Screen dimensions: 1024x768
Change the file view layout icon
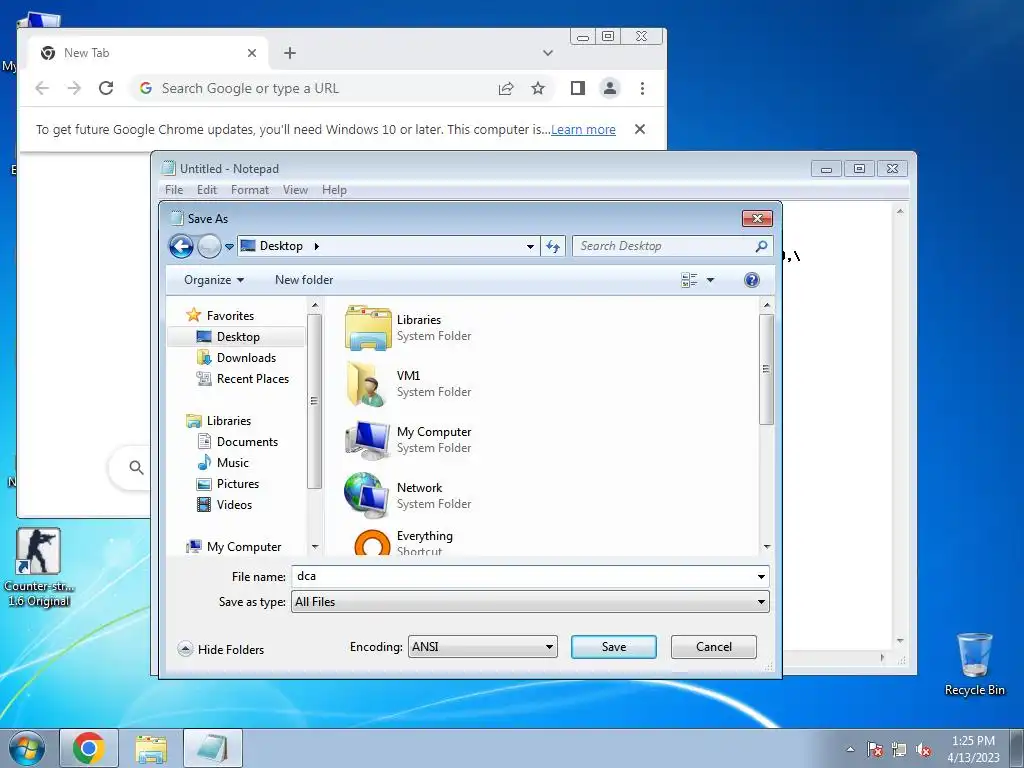[x=689, y=280]
